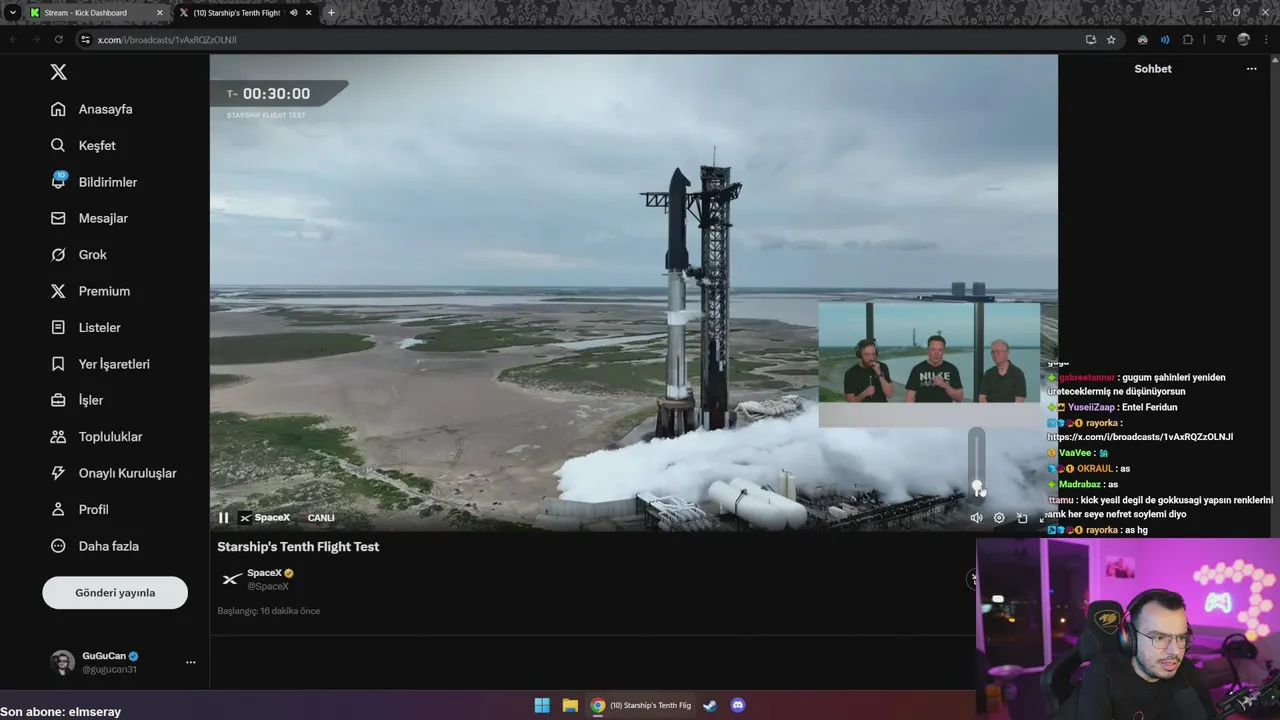This screenshot has height=720, width=1280.
Task: Open Chrome profile avatar
Action: [x=1243, y=39]
